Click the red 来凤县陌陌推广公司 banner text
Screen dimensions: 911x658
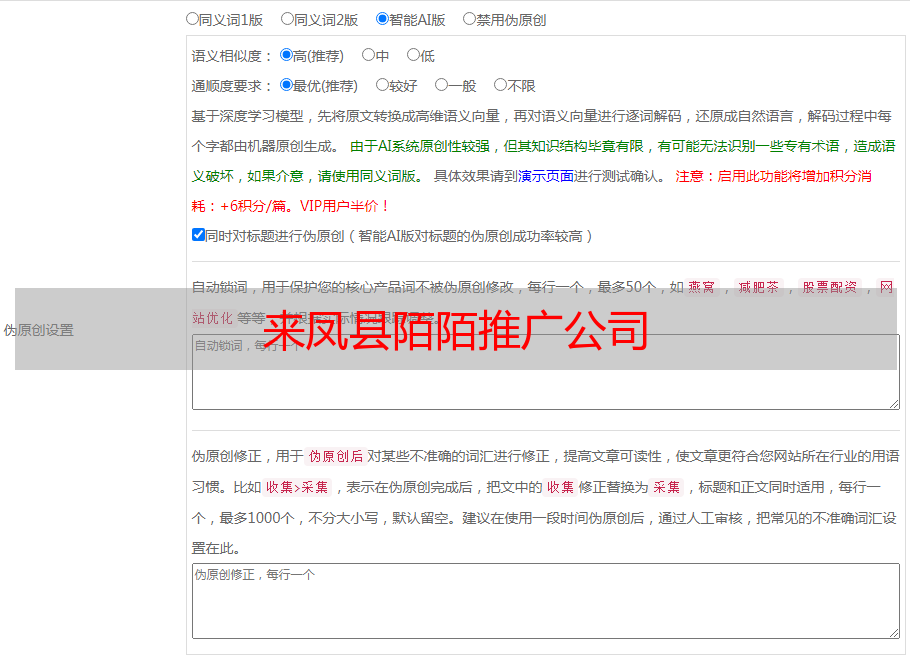[x=456, y=330]
